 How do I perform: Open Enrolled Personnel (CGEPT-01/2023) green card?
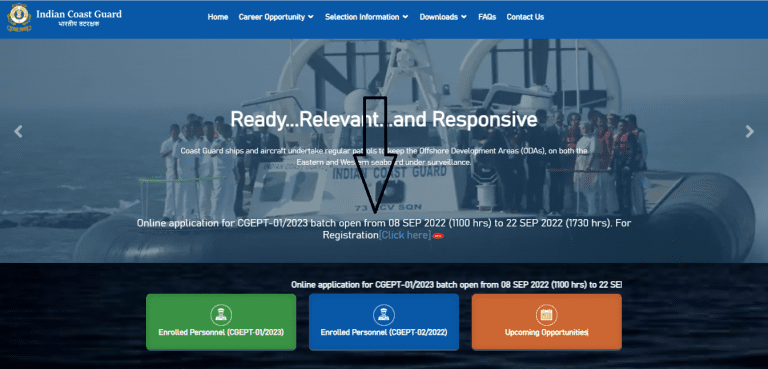pyautogui.click(x=221, y=321)
